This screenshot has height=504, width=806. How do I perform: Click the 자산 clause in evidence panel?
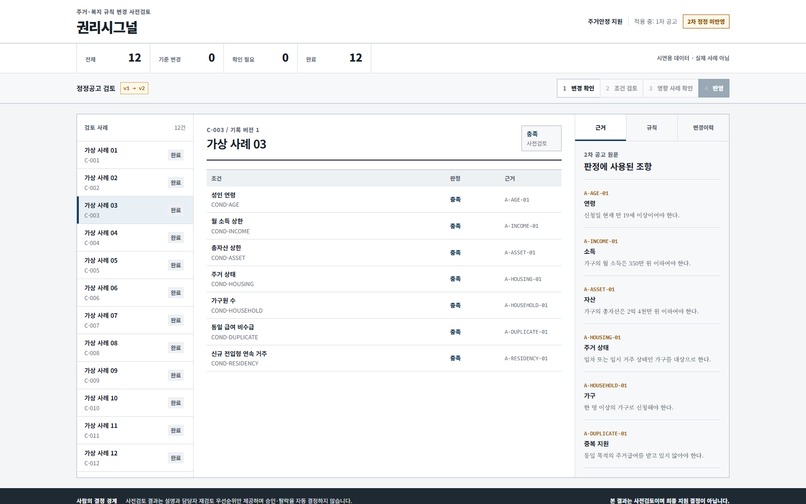(x=651, y=300)
